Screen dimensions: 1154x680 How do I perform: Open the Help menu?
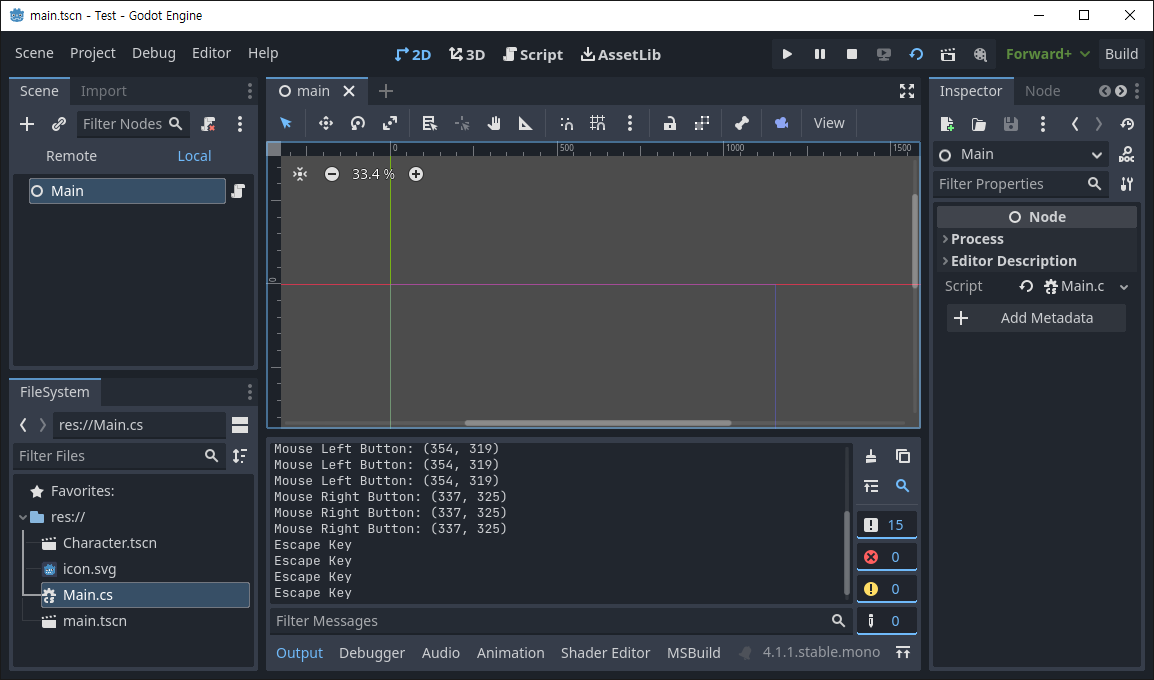click(x=263, y=53)
